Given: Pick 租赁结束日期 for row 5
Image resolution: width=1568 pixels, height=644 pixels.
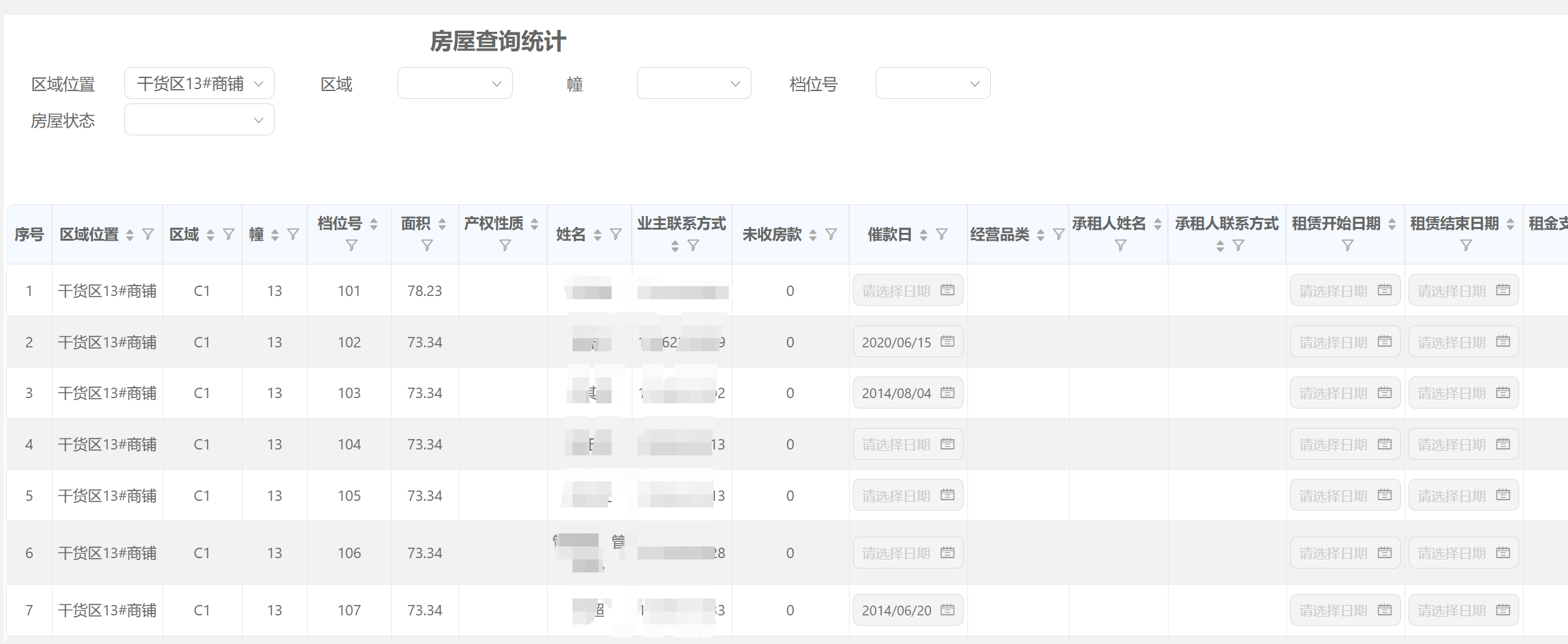Looking at the screenshot, I should pyautogui.click(x=1463, y=495).
